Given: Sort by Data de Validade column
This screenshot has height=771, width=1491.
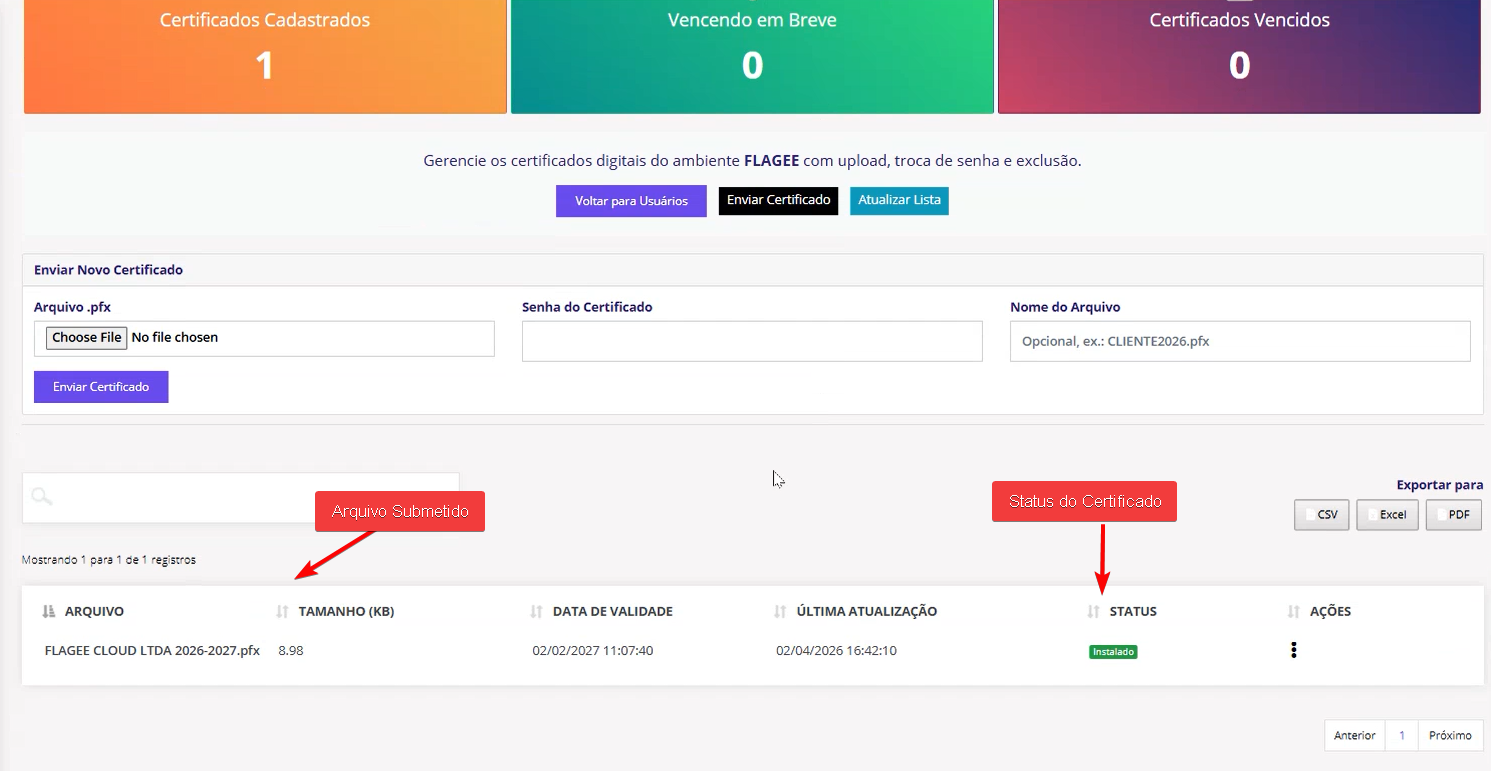Looking at the screenshot, I should [x=612, y=611].
